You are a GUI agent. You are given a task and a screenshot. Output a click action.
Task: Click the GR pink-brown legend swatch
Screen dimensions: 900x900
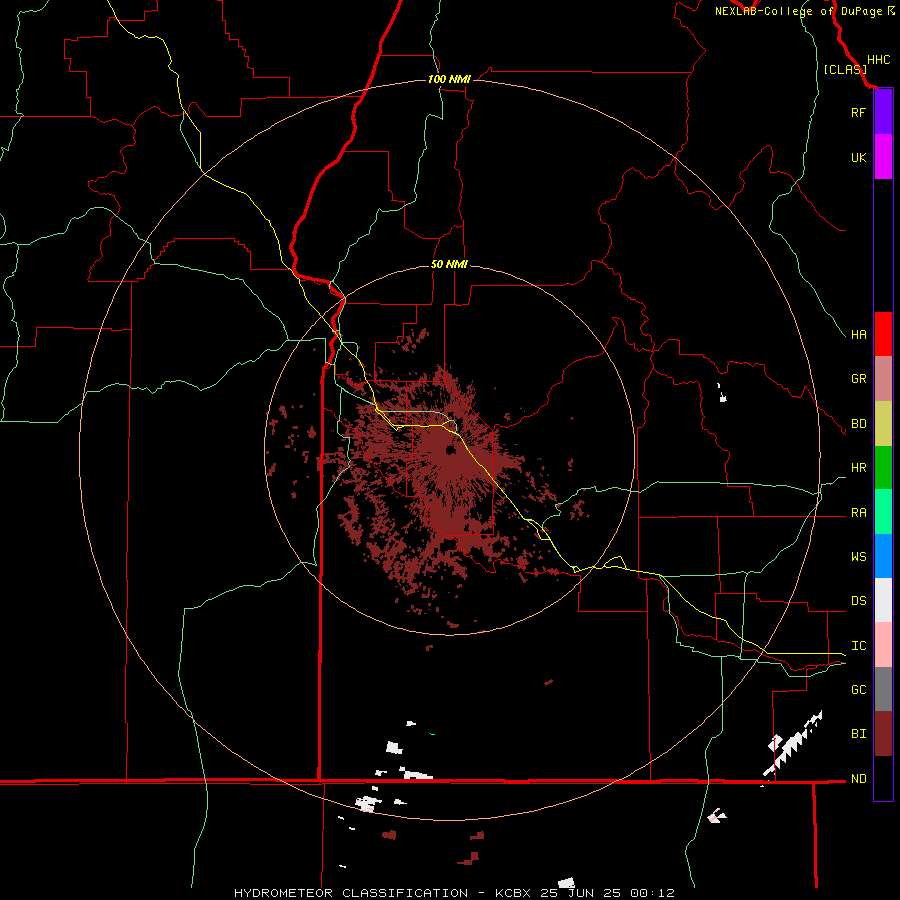tap(883, 379)
